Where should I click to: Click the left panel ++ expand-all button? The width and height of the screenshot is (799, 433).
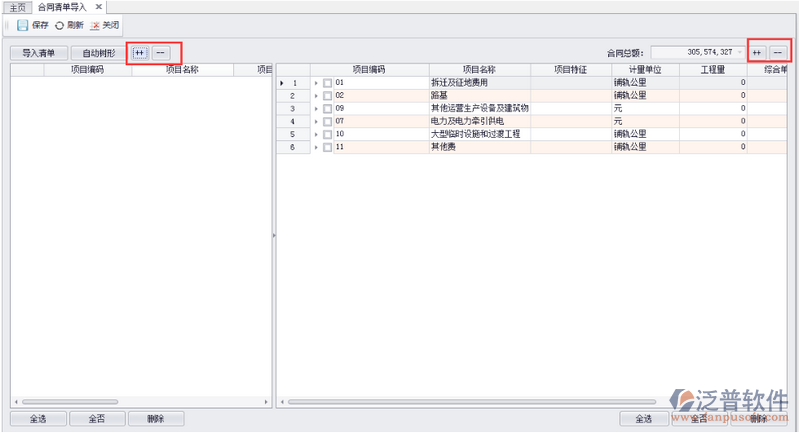pyautogui.click(x=140, y=52)
